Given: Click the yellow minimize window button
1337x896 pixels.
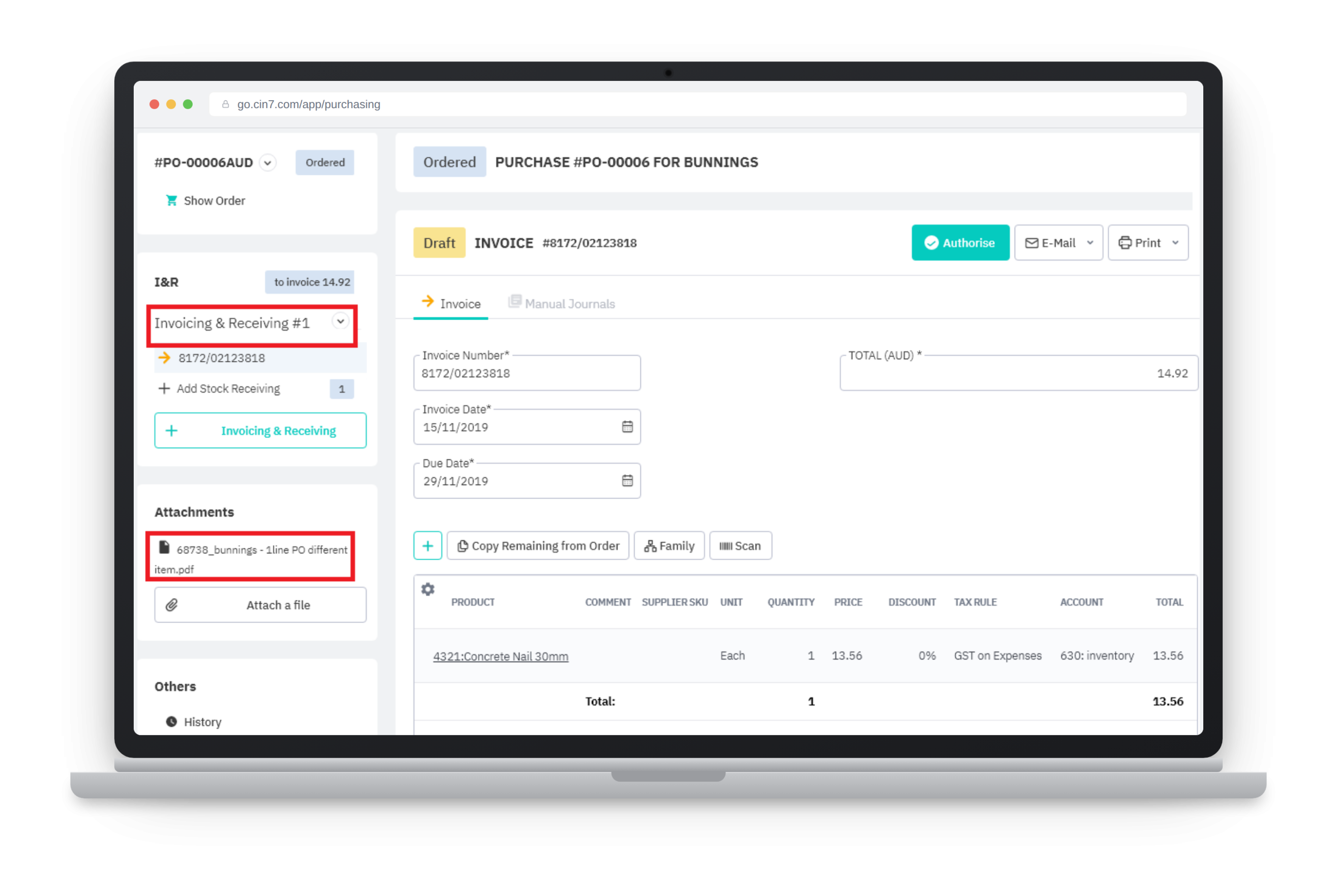Looking at the screenshot, I should (171, 104).
